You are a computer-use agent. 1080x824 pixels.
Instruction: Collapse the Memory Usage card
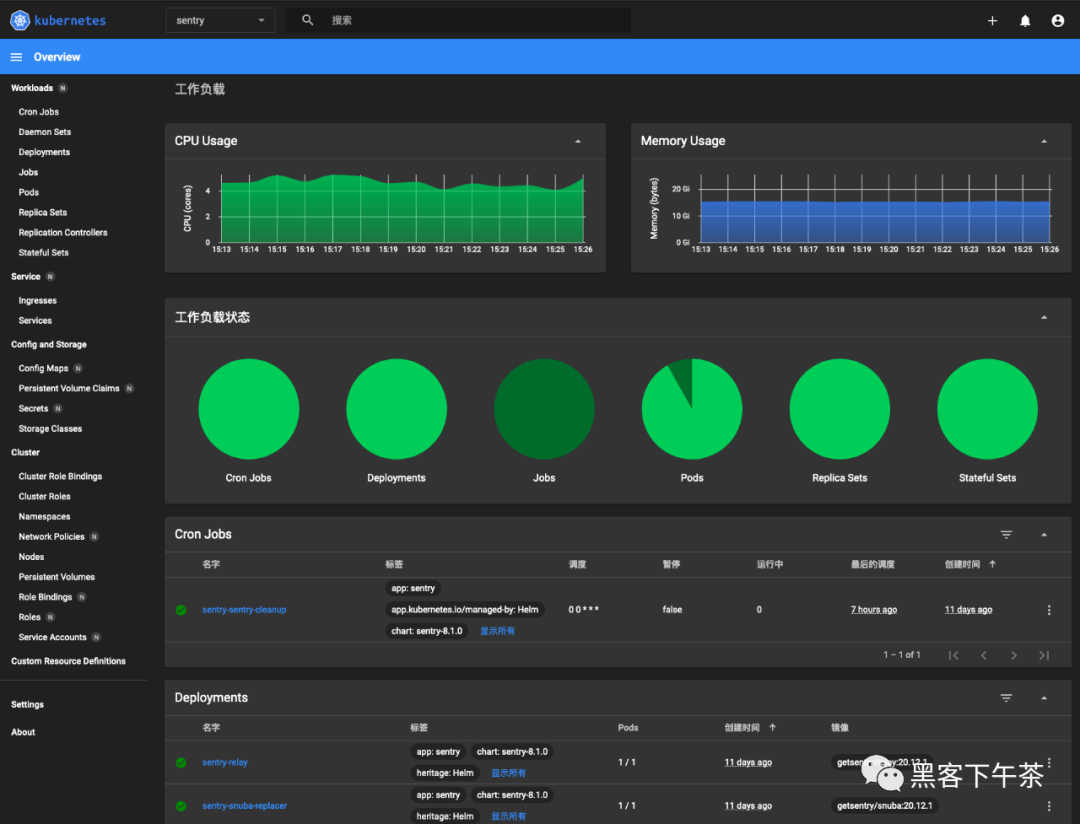[1044, 141]
